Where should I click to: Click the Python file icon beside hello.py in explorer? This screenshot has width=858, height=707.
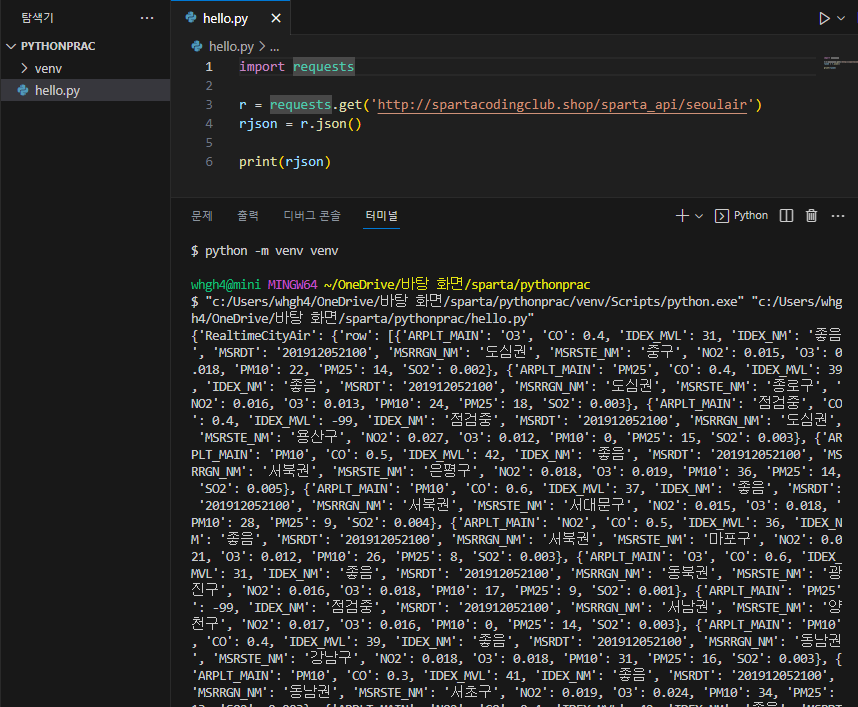[x=23, y=90]
